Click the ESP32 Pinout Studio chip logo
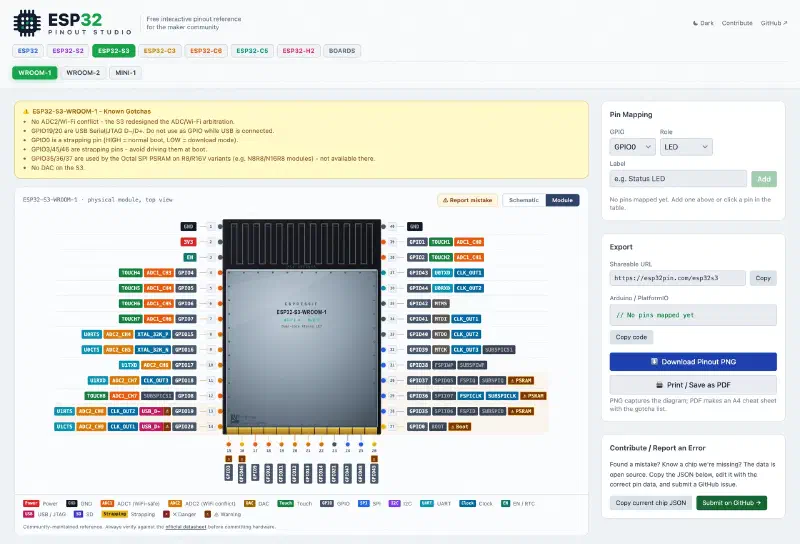Viewport: 800px width, 544px height. click(27, 23)
